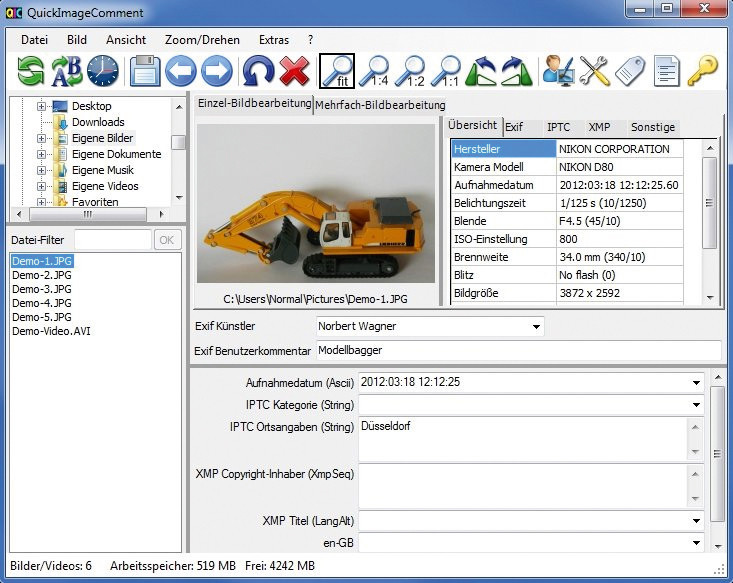Image resolution: width=733 pixels, height=583 pixels.
Task: Save using the floppy disk icon
Action: coord(145,71)
